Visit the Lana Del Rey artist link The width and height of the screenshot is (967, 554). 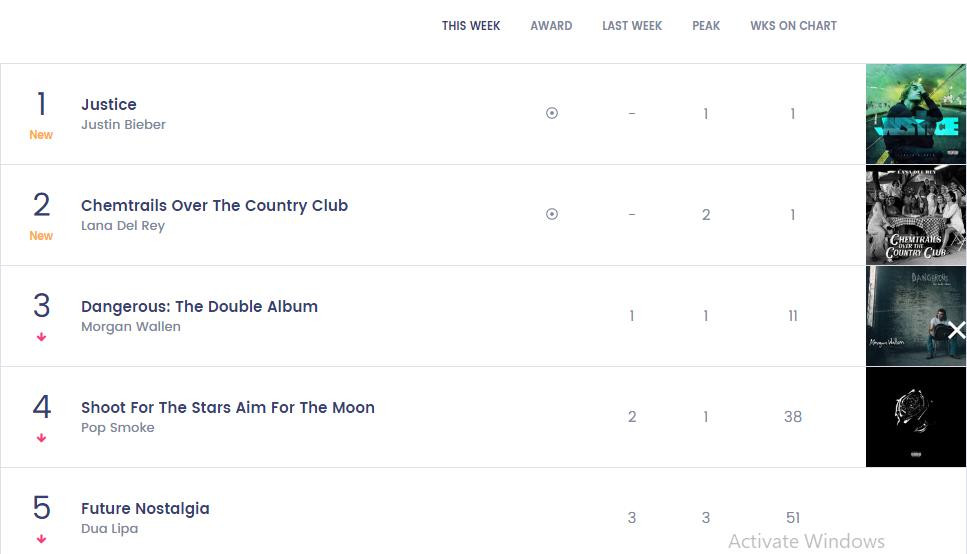pos(123,226)
